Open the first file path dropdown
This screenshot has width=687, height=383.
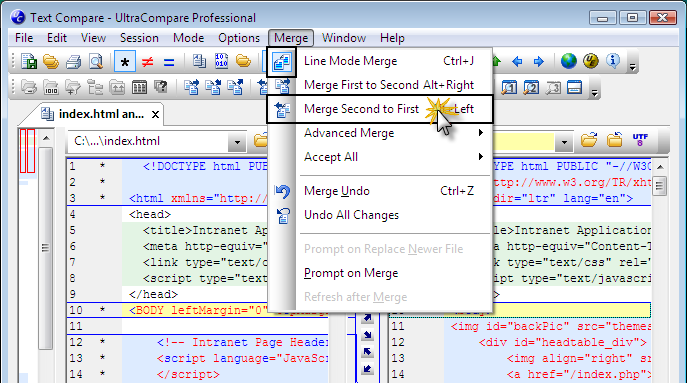pyautogui.click(x=237, y=142)
